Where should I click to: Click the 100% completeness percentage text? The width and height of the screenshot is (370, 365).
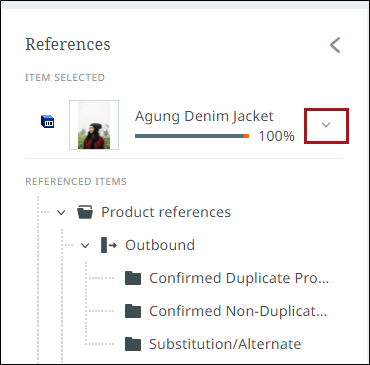coord(277,136)
